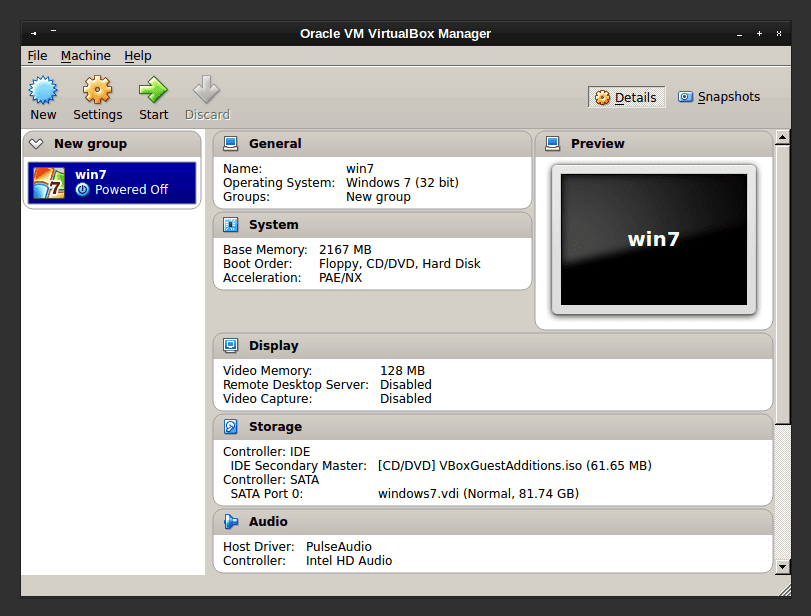Click the Preview section icon
Screen dimensions: 811x616
coord(553,144)
